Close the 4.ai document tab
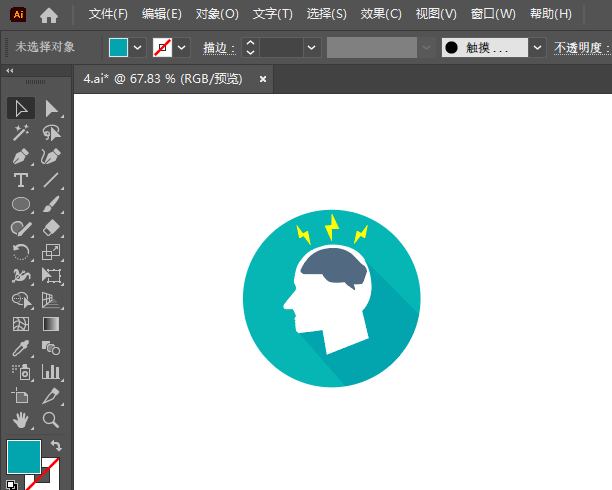Viewport: 612px width, 490px height. tap(263, 79)
